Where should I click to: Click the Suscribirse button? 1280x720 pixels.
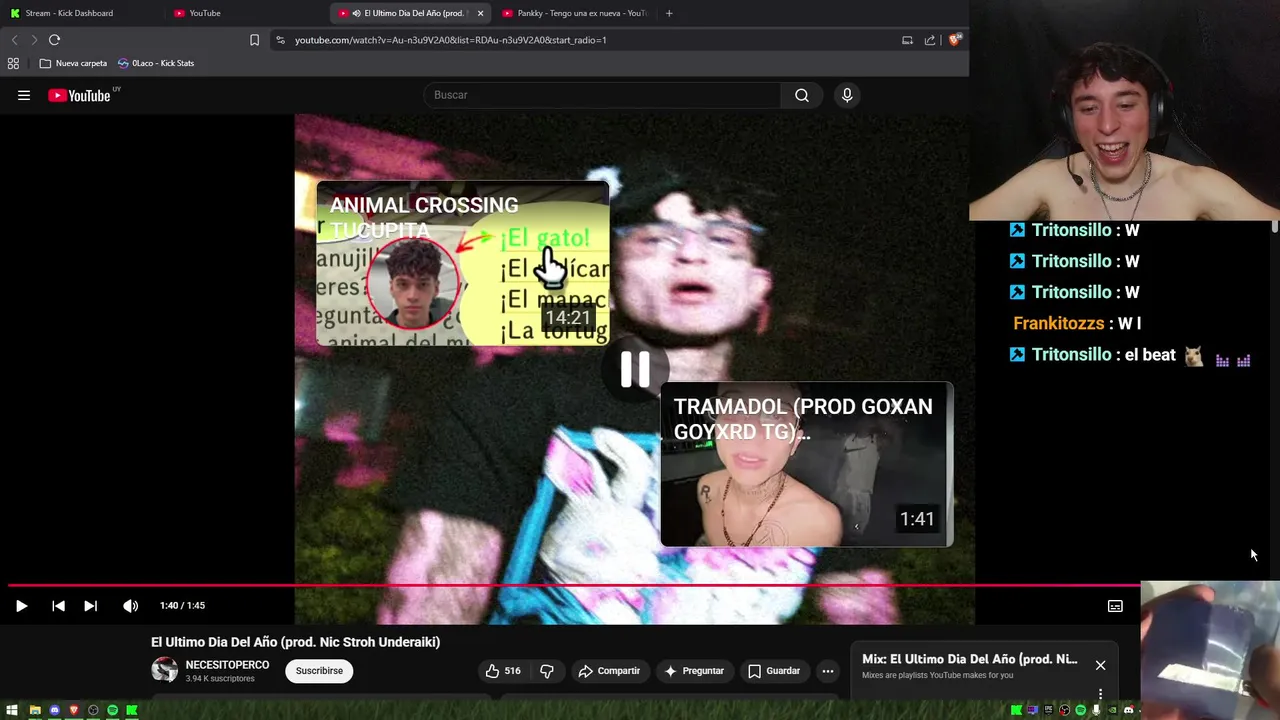(319, 671)
